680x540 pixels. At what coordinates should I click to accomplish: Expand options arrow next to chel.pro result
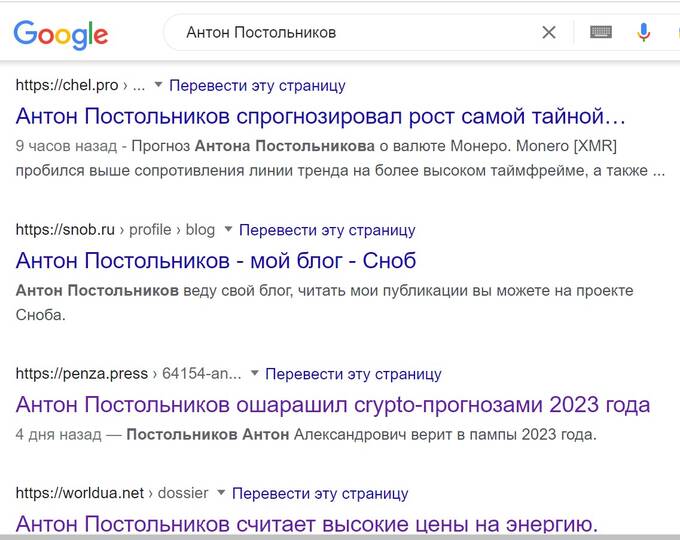(159, 86)
